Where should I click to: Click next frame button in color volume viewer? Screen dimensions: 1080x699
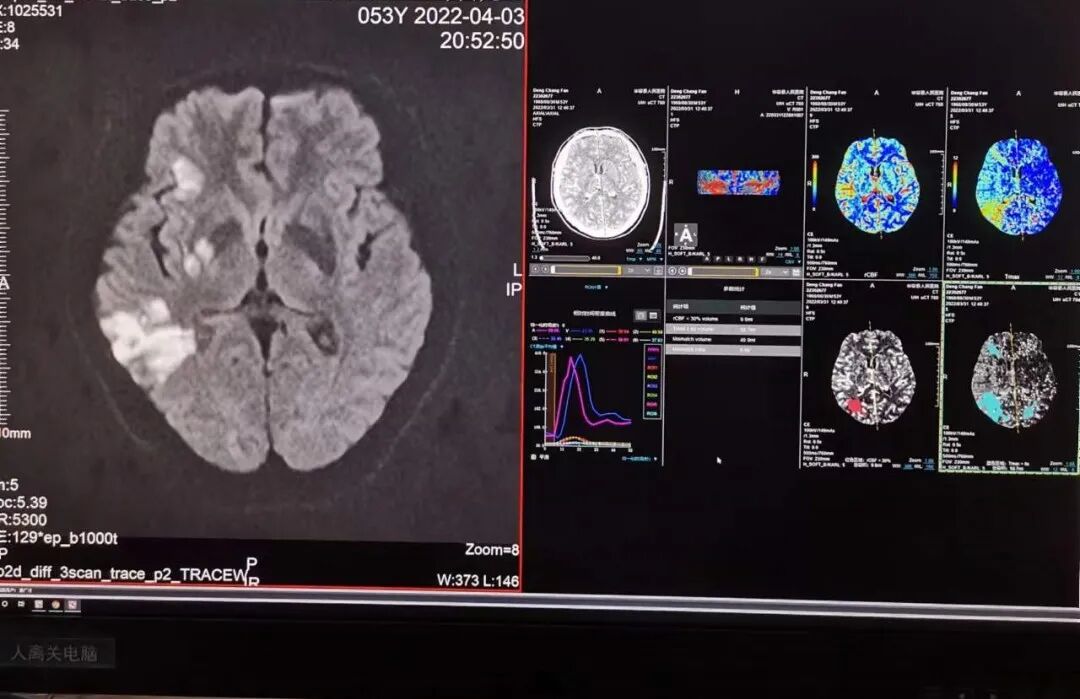(x=683, y=271)
